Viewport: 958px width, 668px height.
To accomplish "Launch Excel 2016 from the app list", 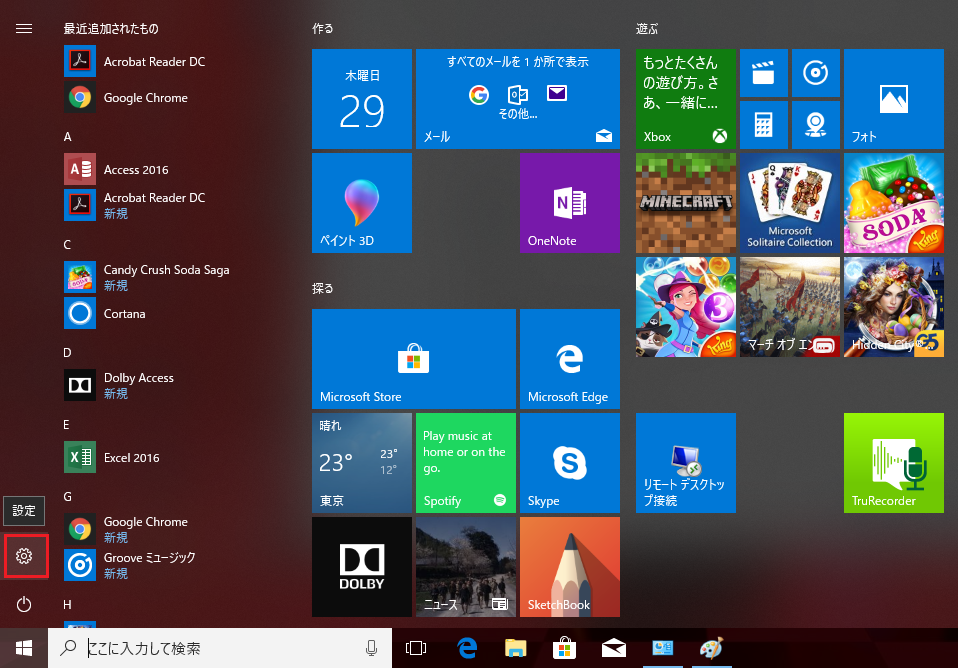I will 112,457.
